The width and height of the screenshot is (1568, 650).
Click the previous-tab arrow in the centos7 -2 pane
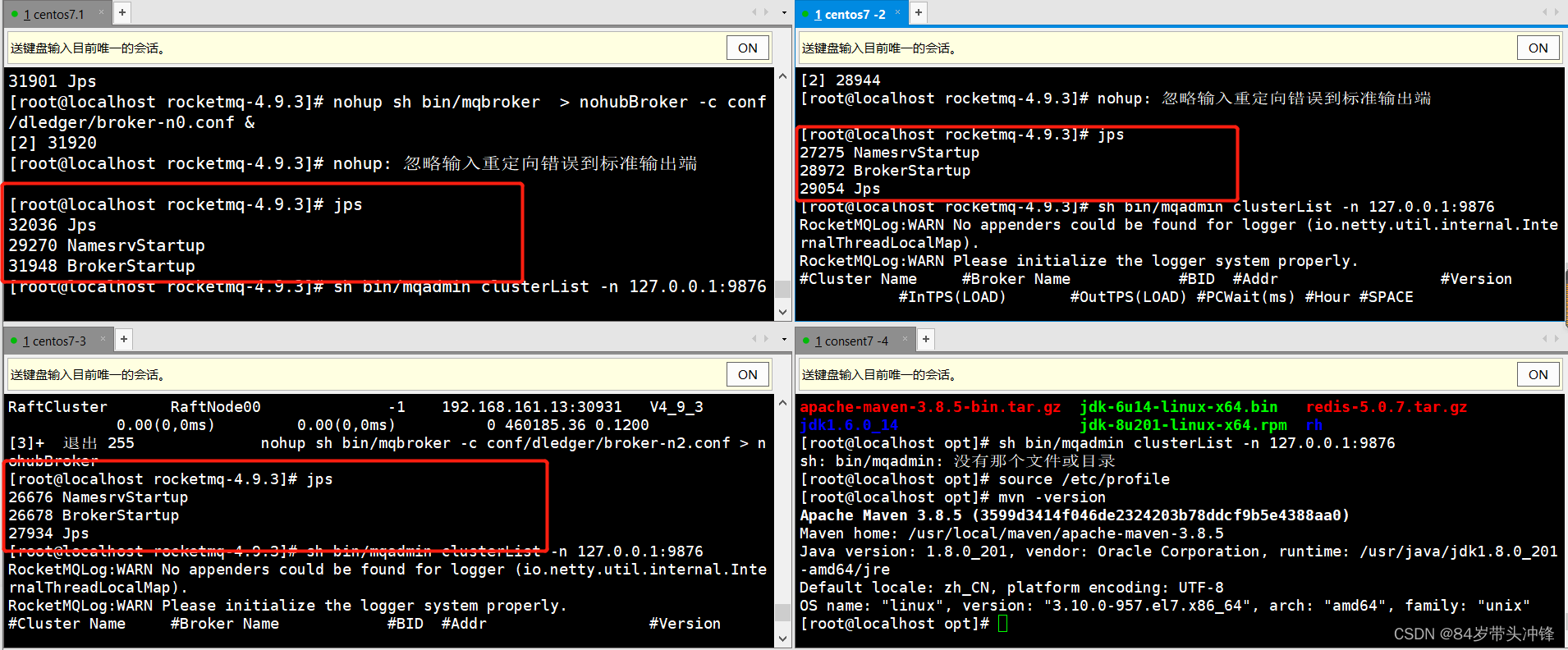pyautogui.click(x=1545, y=12)
